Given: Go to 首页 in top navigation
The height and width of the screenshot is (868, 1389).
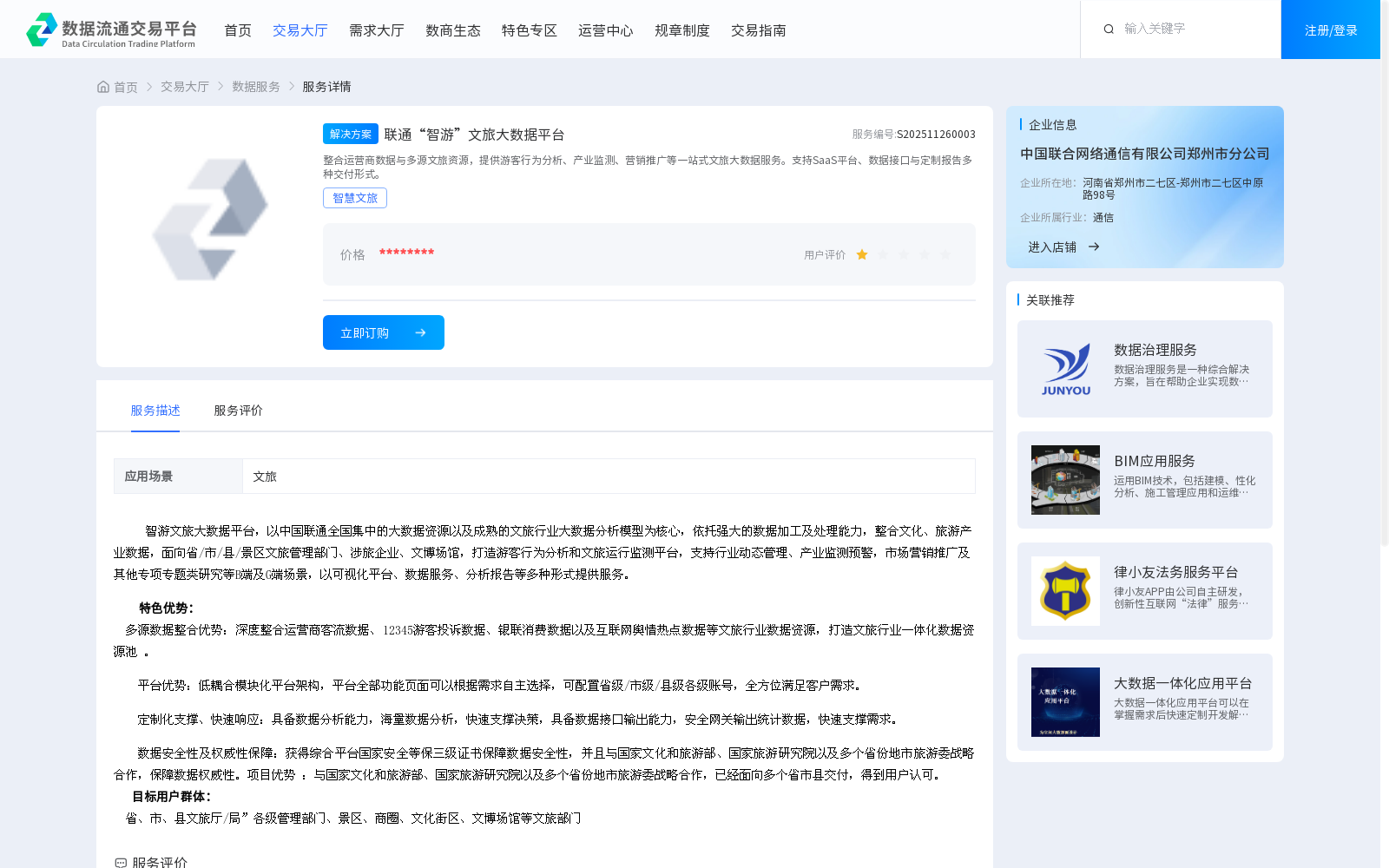Looking at the screenshot, I should (x=238, y=30).
